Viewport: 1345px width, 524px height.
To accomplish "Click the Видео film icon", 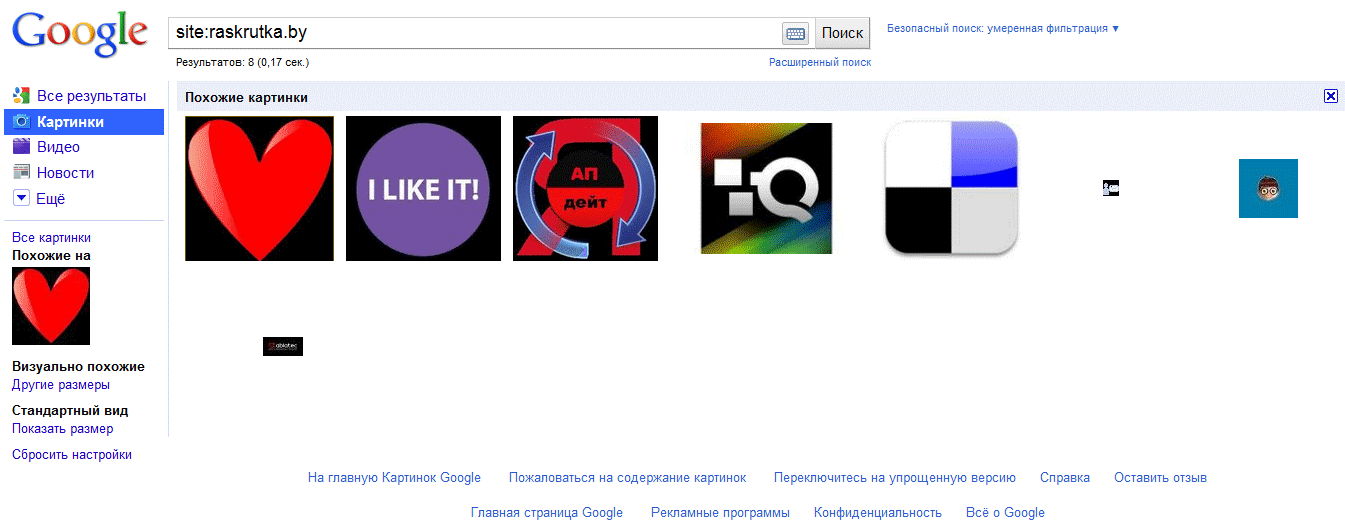I will [21, 147].
